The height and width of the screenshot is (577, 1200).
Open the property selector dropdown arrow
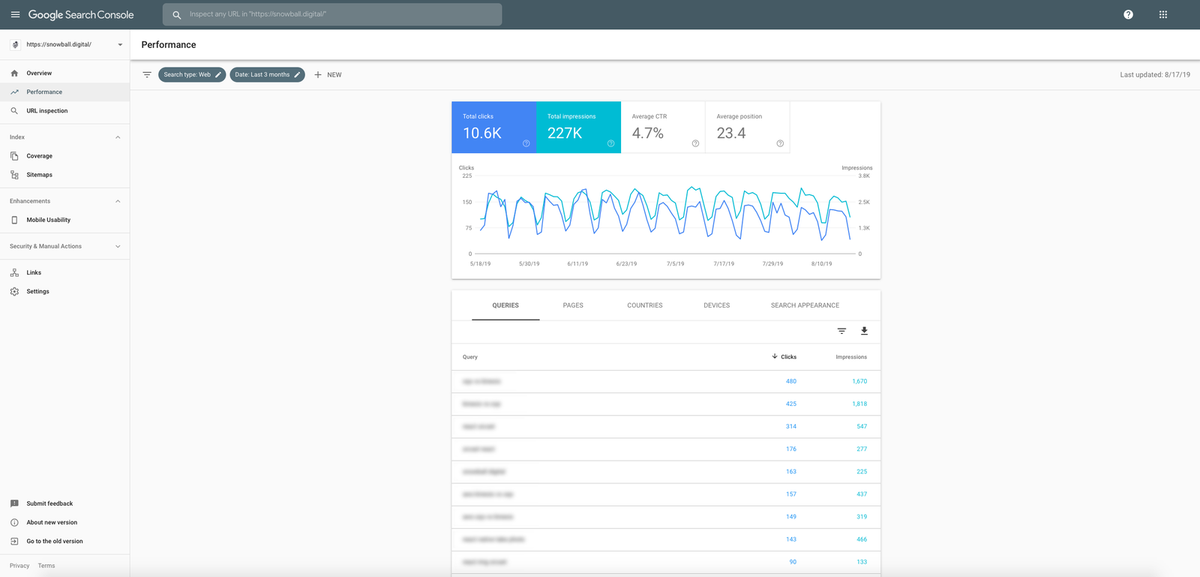point(120,44)
